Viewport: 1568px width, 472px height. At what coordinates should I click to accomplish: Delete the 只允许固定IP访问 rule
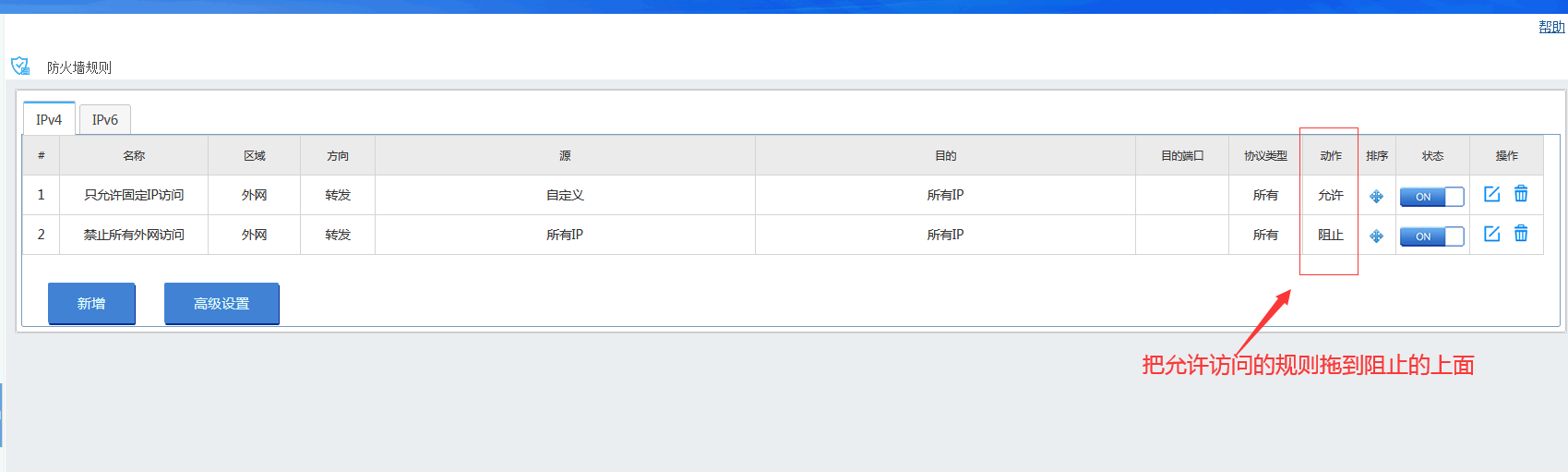1521,194
